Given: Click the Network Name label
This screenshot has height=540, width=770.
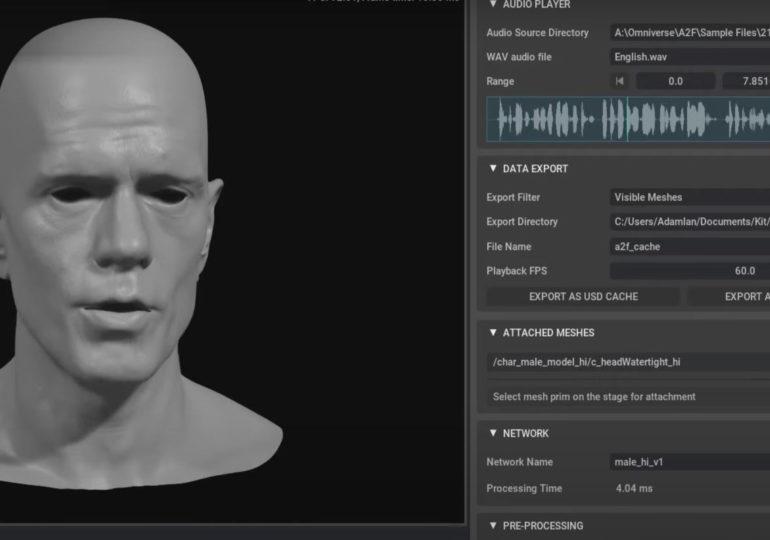Looking at the screenshot, I should [519, 462].
